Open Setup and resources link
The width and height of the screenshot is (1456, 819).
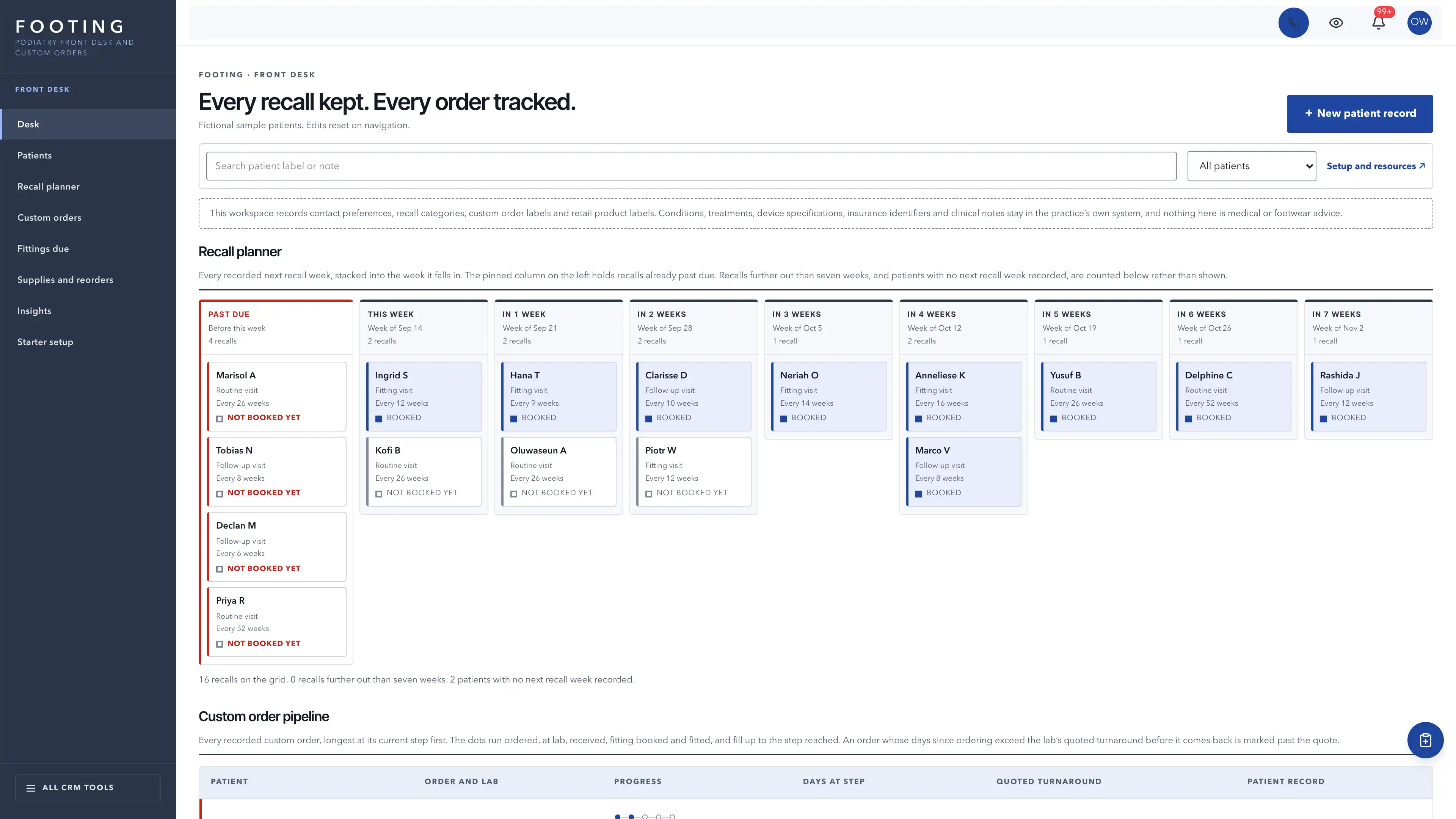tap(1375, 166)
